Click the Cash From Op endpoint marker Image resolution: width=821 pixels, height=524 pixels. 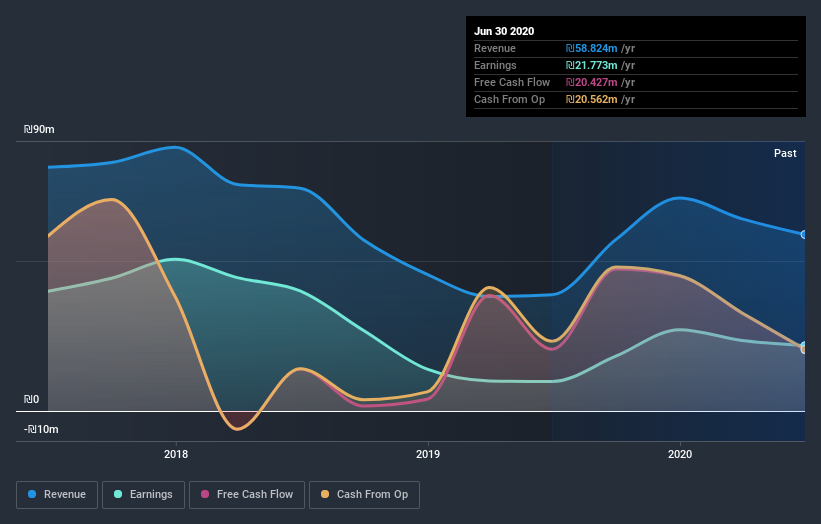coord(804,349)
